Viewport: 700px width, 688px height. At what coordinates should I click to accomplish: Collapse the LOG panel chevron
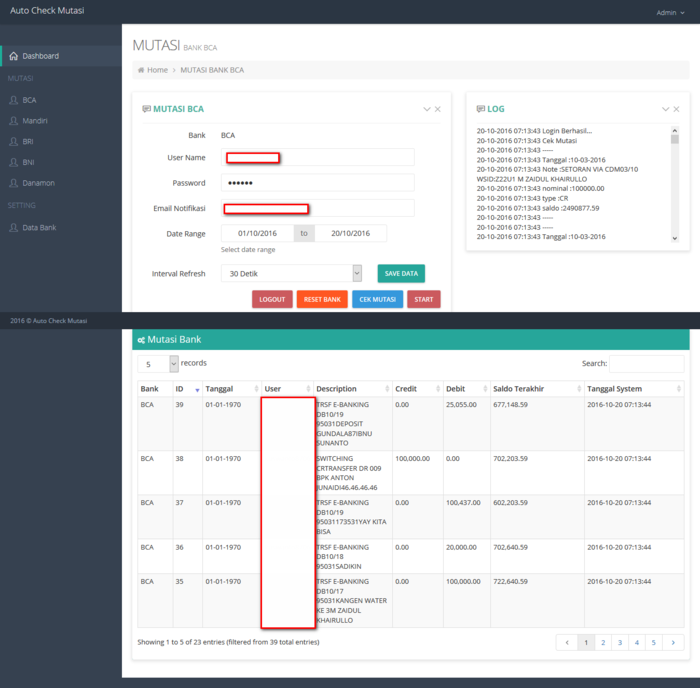click(x=666, y=109)
